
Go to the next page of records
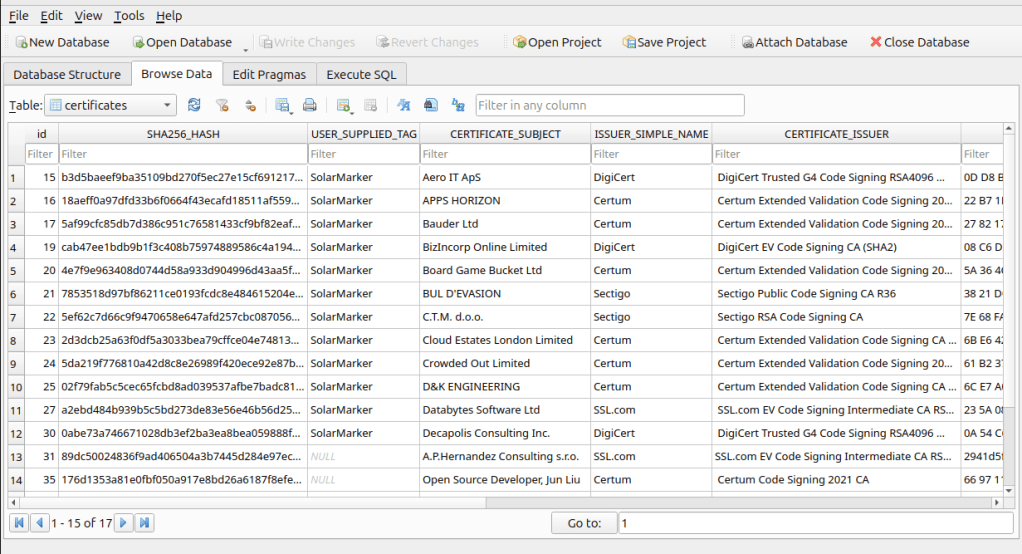point(123,523)
